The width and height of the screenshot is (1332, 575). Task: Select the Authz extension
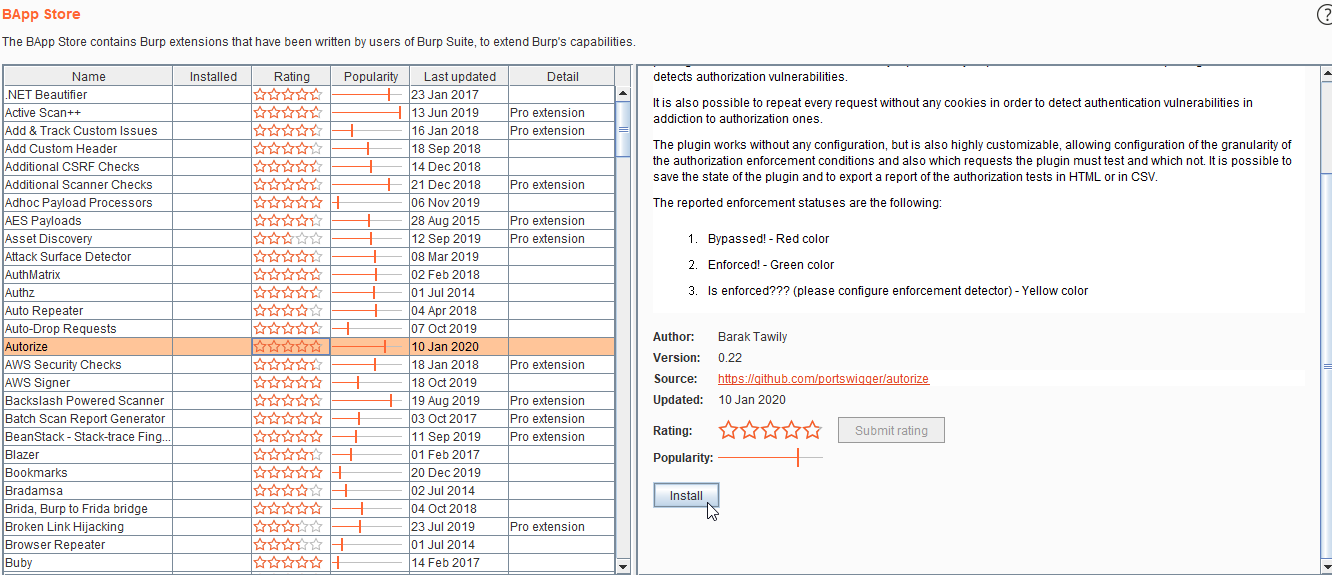(x=308, y=292)
